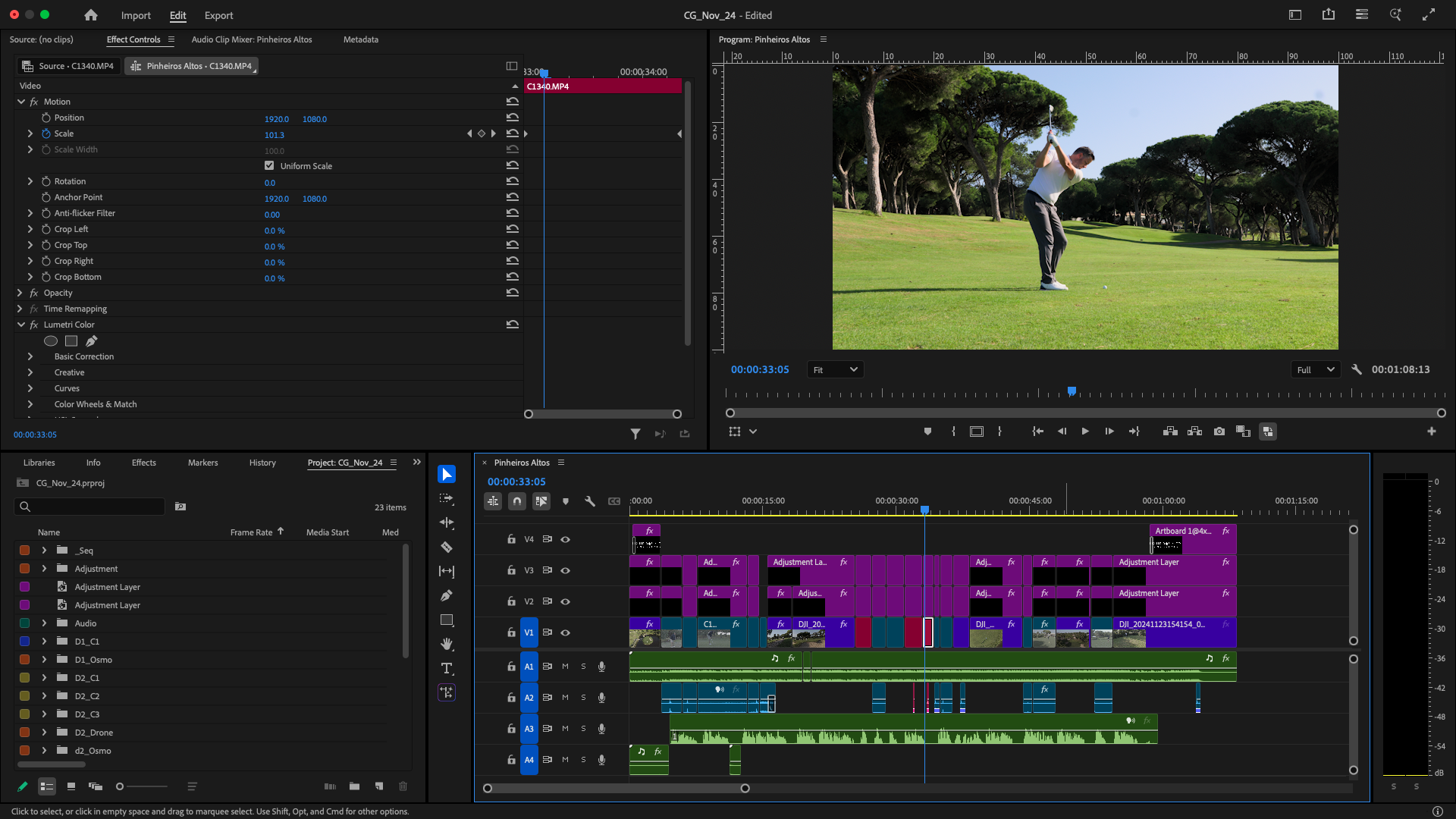The width and height of the screenshot is (1456, 819).
Task: Expand the Opacity effect section
Action: [x=20, y=293]
